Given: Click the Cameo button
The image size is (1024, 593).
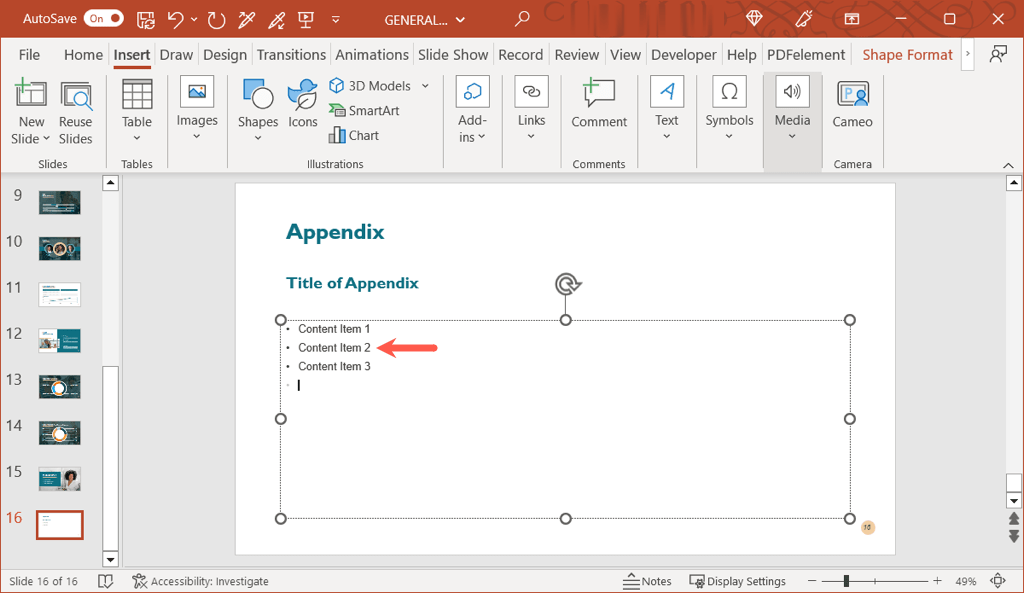Looking at the screenshot, I should coord(852,104).
